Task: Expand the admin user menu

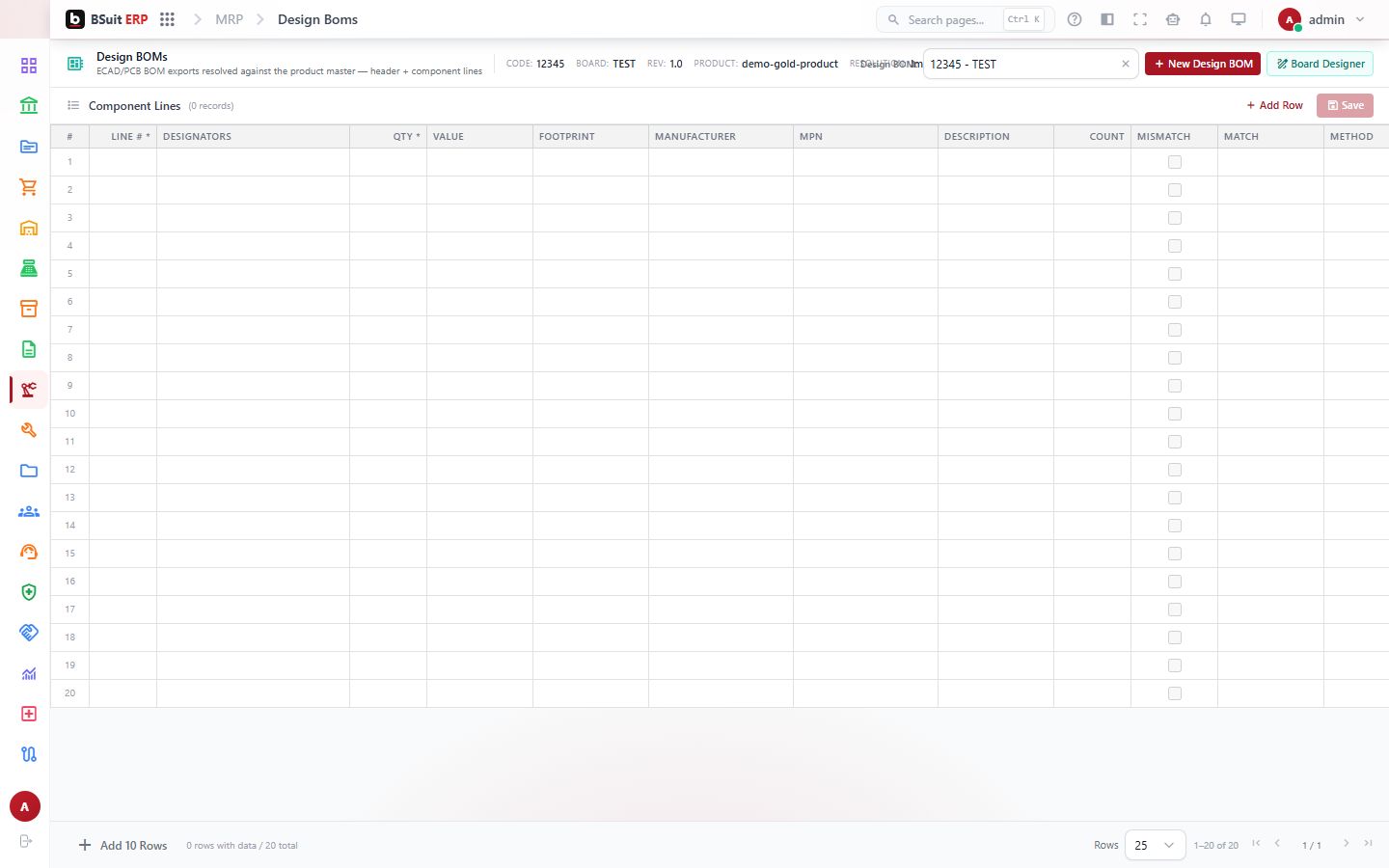Action: click(1321, 19)
